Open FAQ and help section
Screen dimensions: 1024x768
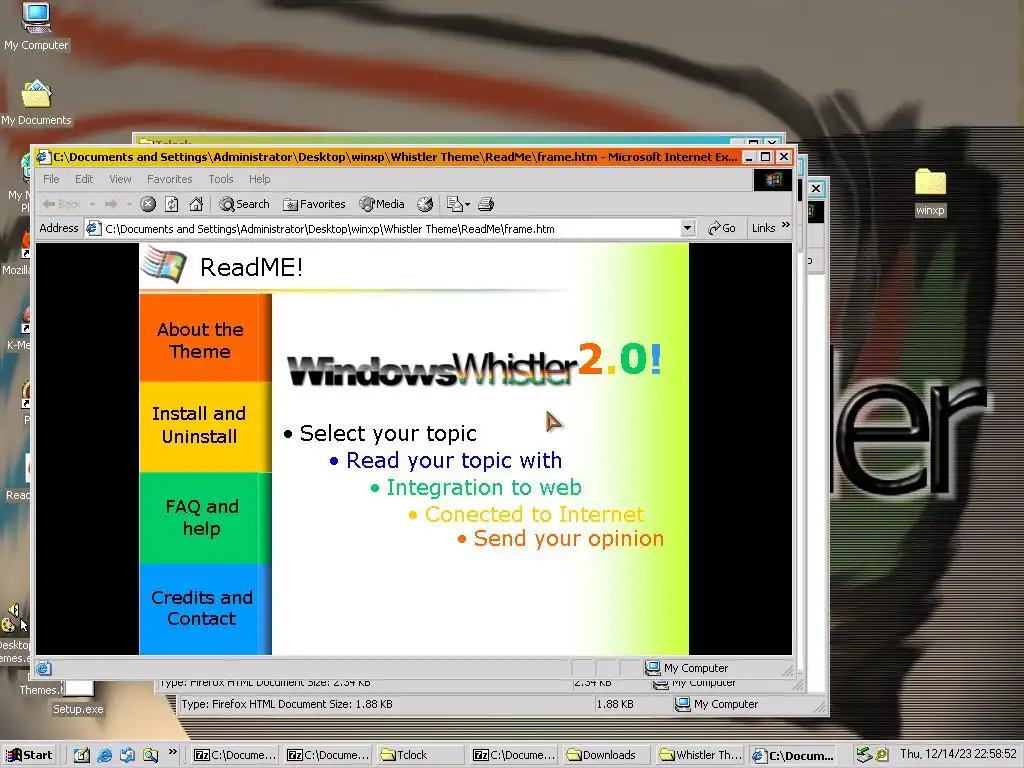(x=205, y=517)
